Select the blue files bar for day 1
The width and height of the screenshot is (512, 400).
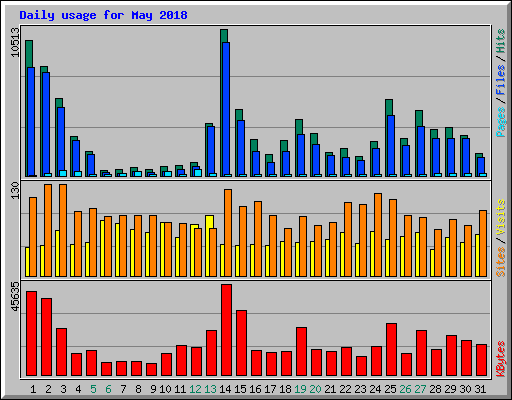point(31,122)
